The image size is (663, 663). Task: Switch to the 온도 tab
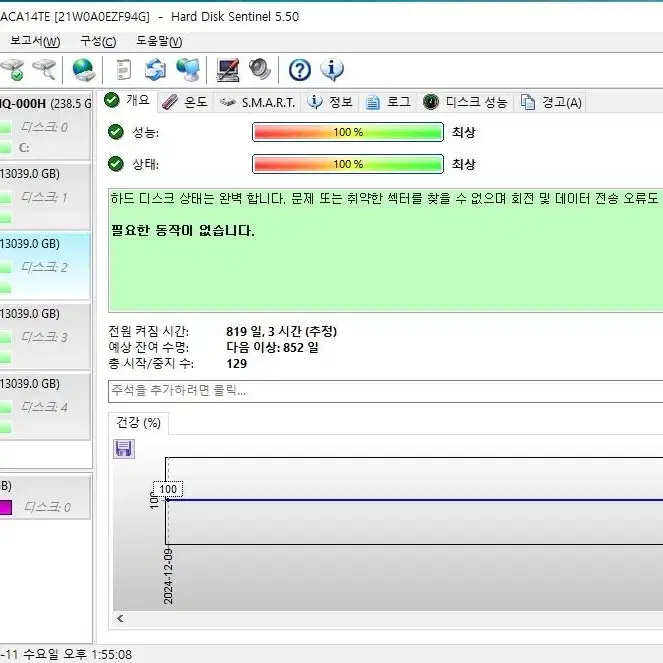[186, 102]
